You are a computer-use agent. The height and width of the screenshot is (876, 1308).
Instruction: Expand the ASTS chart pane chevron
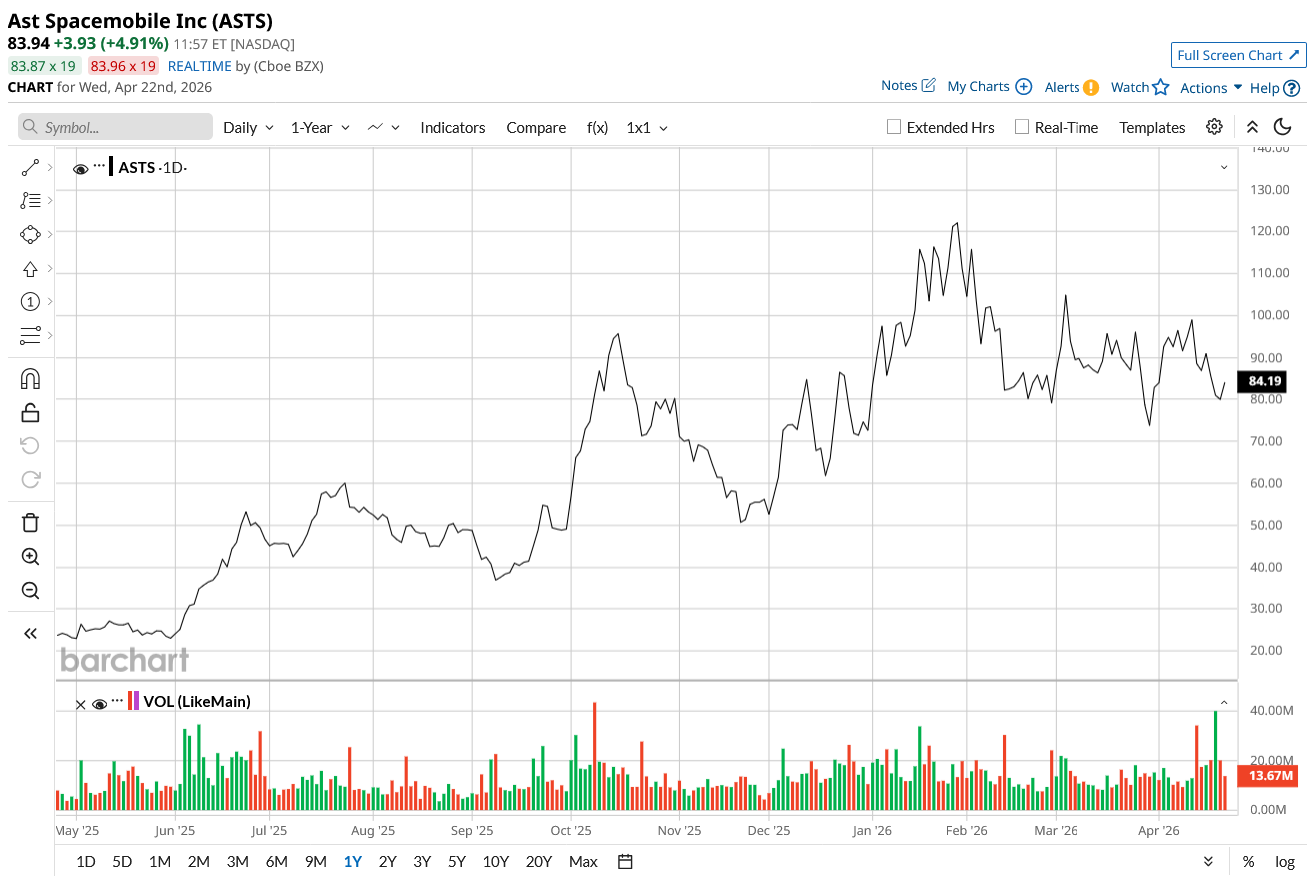(1224, 167)
